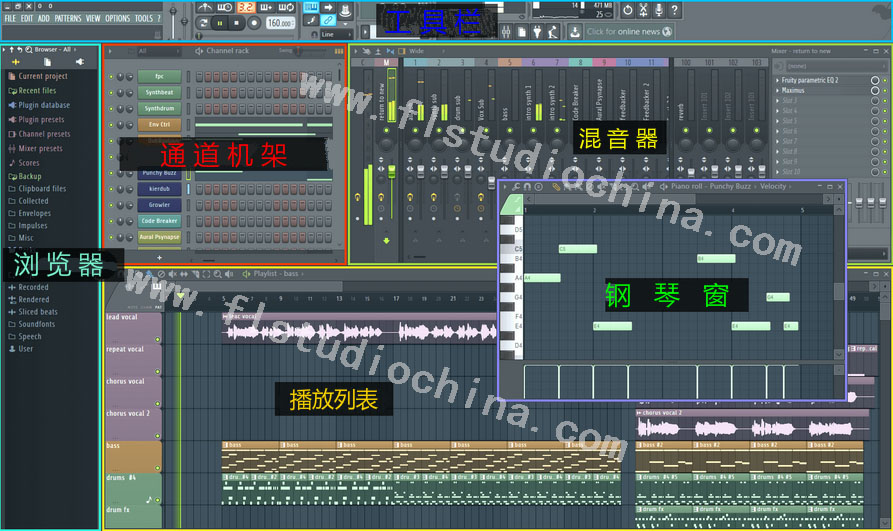Open mixer options menu arrow
Screen dimensions: 893x531
356,51
